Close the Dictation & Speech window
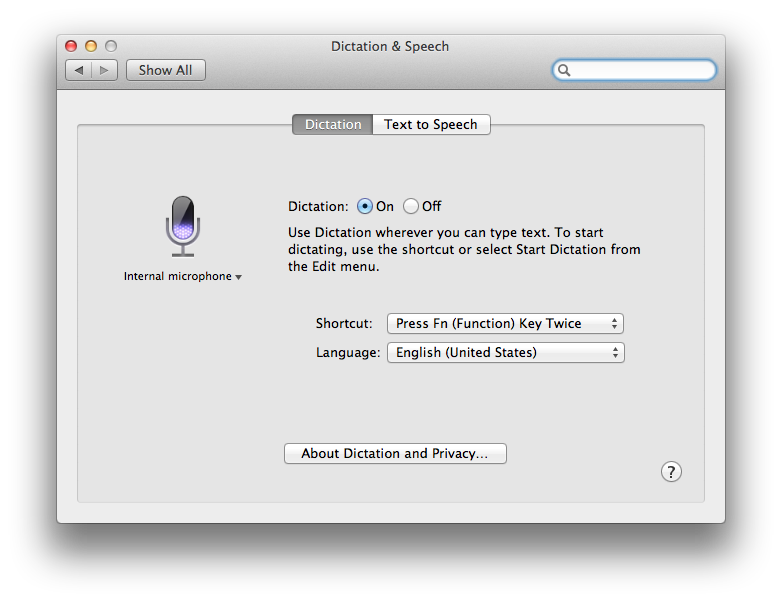Viewport: 782px width, 602px height. (71, 46)
